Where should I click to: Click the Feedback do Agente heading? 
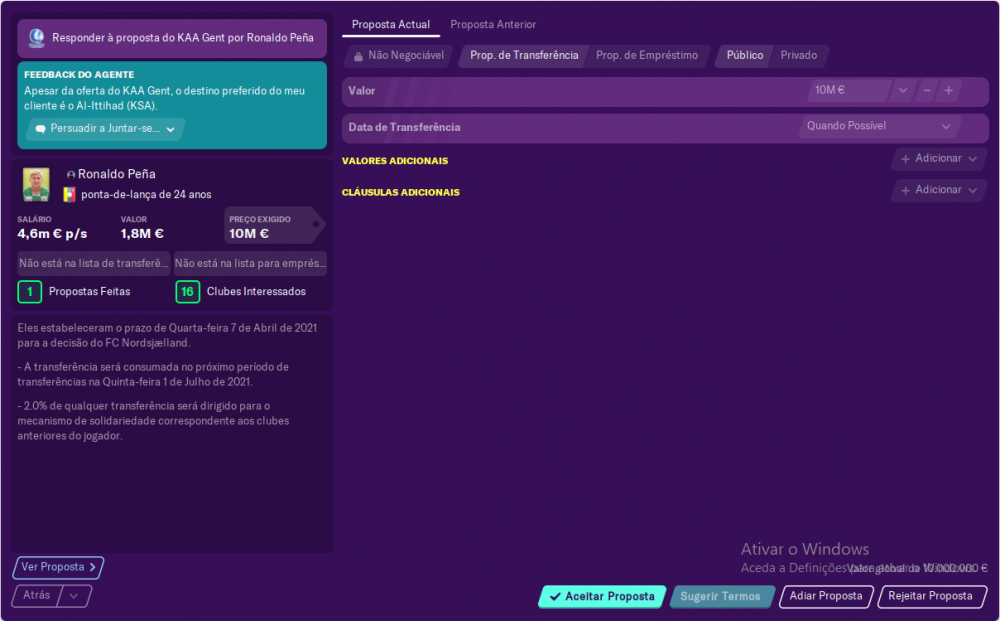point(79,75)
